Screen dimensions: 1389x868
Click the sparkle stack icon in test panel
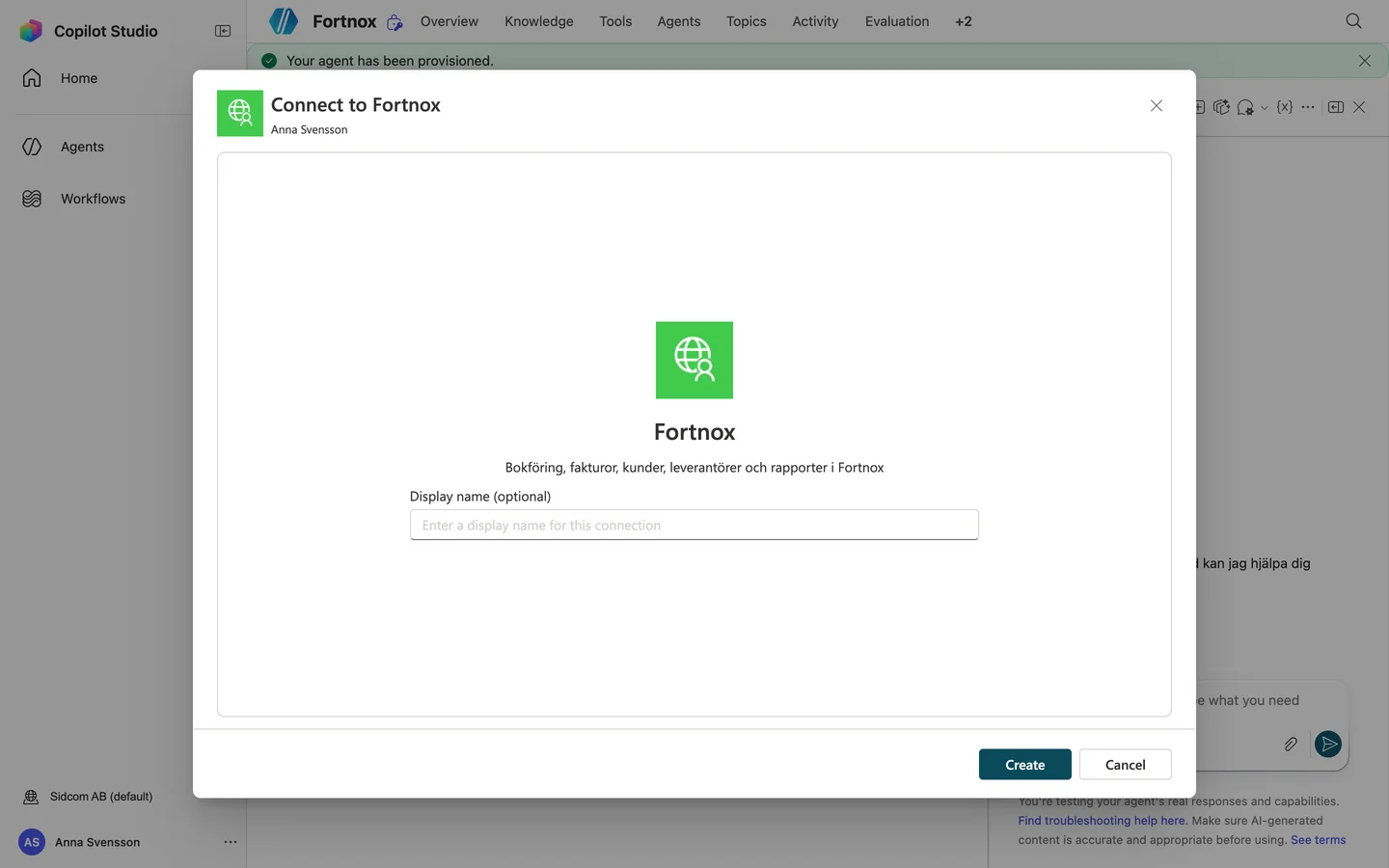(x=1222, y=107)
